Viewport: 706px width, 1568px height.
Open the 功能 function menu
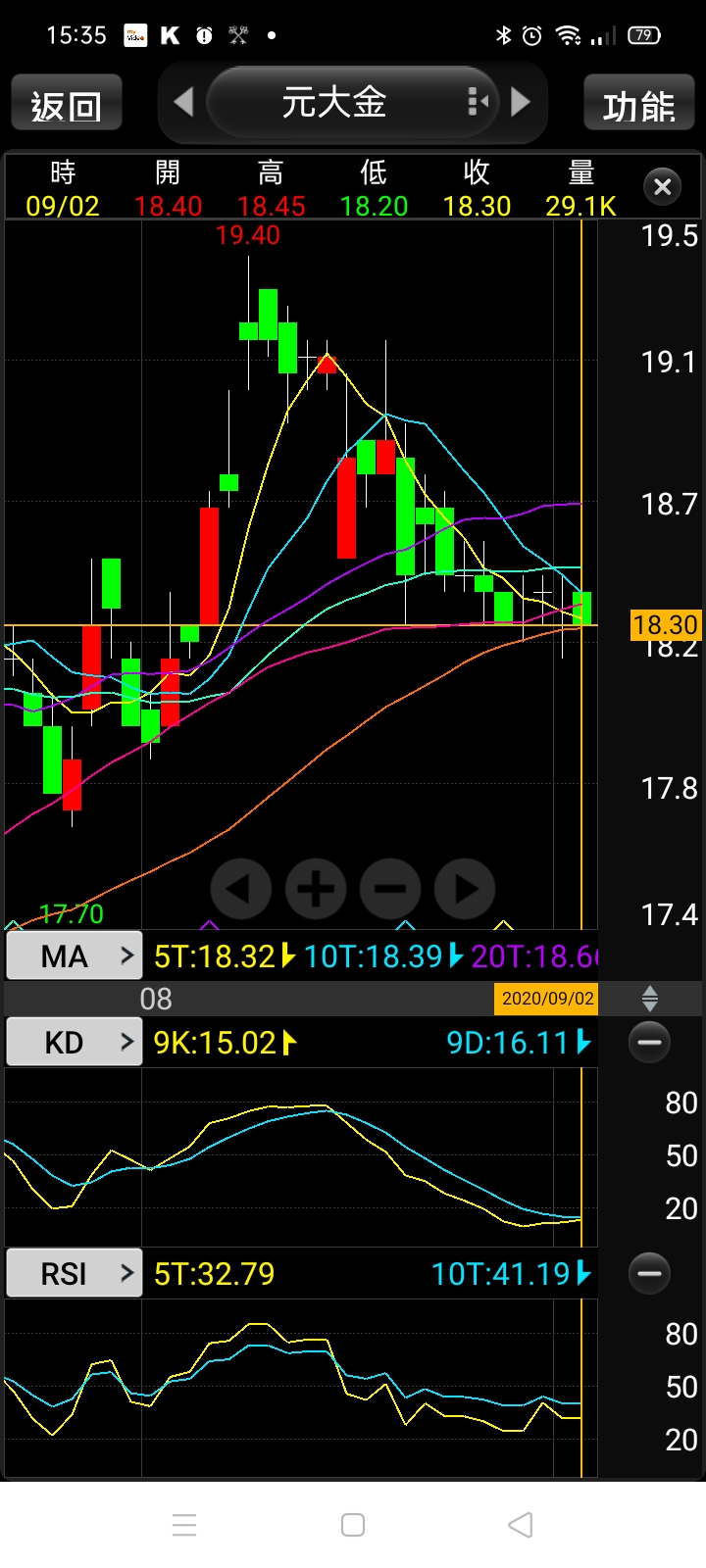[639, 104]
